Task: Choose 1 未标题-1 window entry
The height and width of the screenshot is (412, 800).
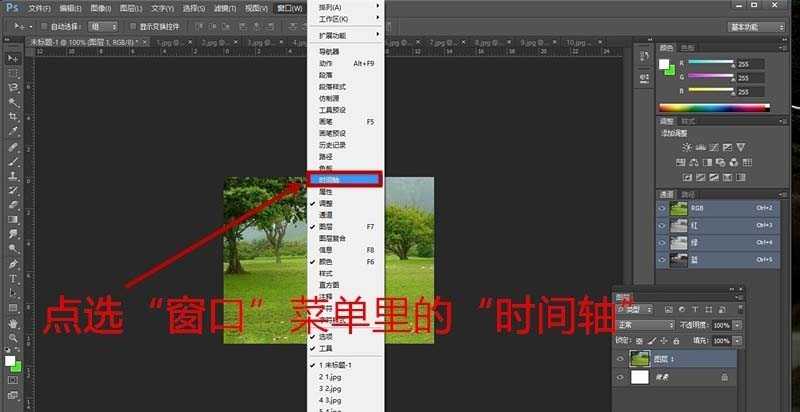Action: pyautogui.click(x=346, y=365)
